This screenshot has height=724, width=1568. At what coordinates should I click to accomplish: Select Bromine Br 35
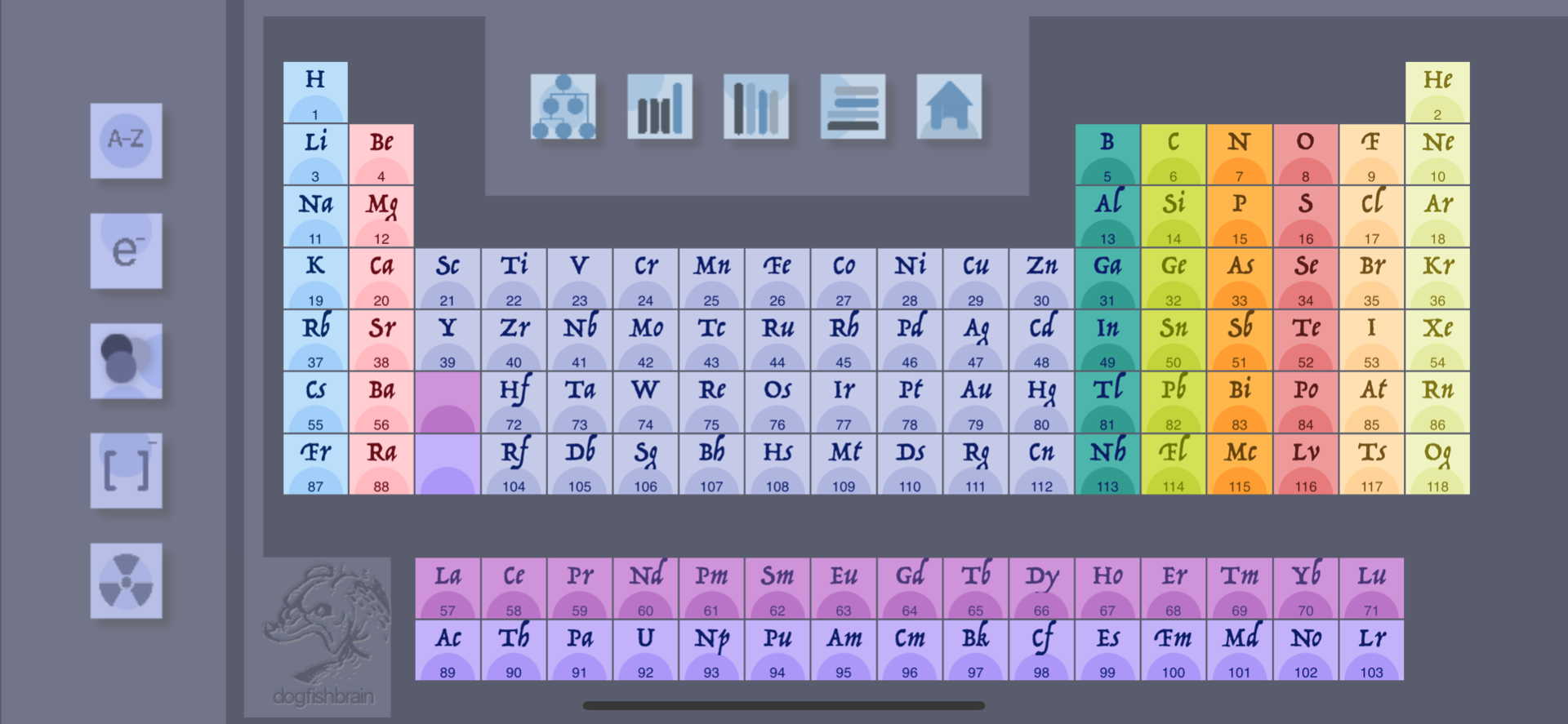coord(1371,278)
